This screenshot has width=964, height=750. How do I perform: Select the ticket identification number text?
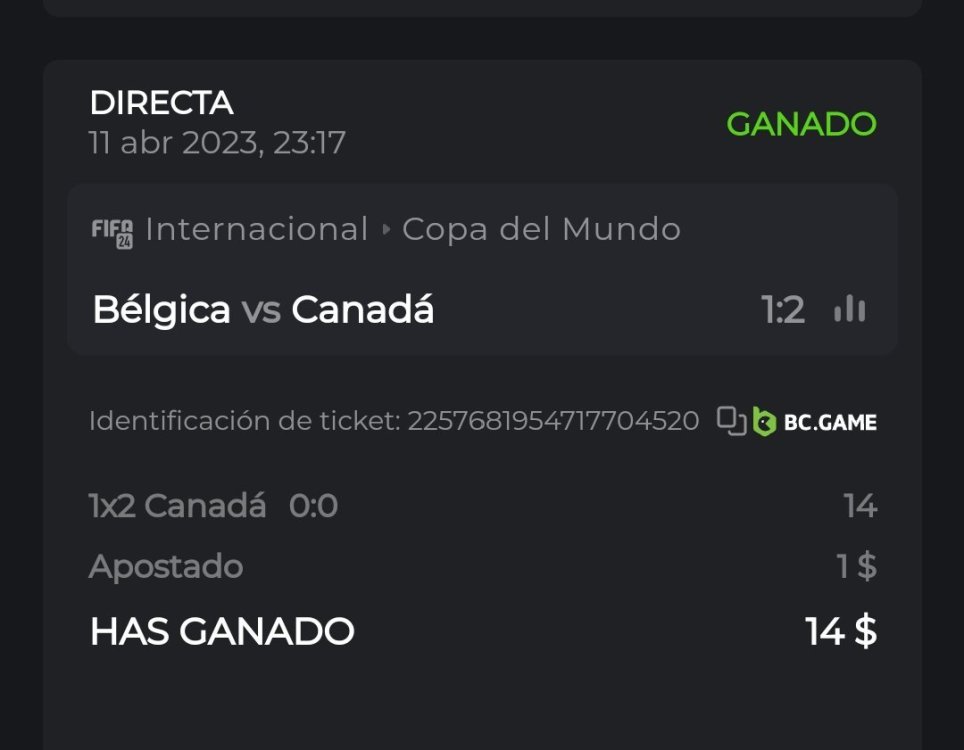552,421
